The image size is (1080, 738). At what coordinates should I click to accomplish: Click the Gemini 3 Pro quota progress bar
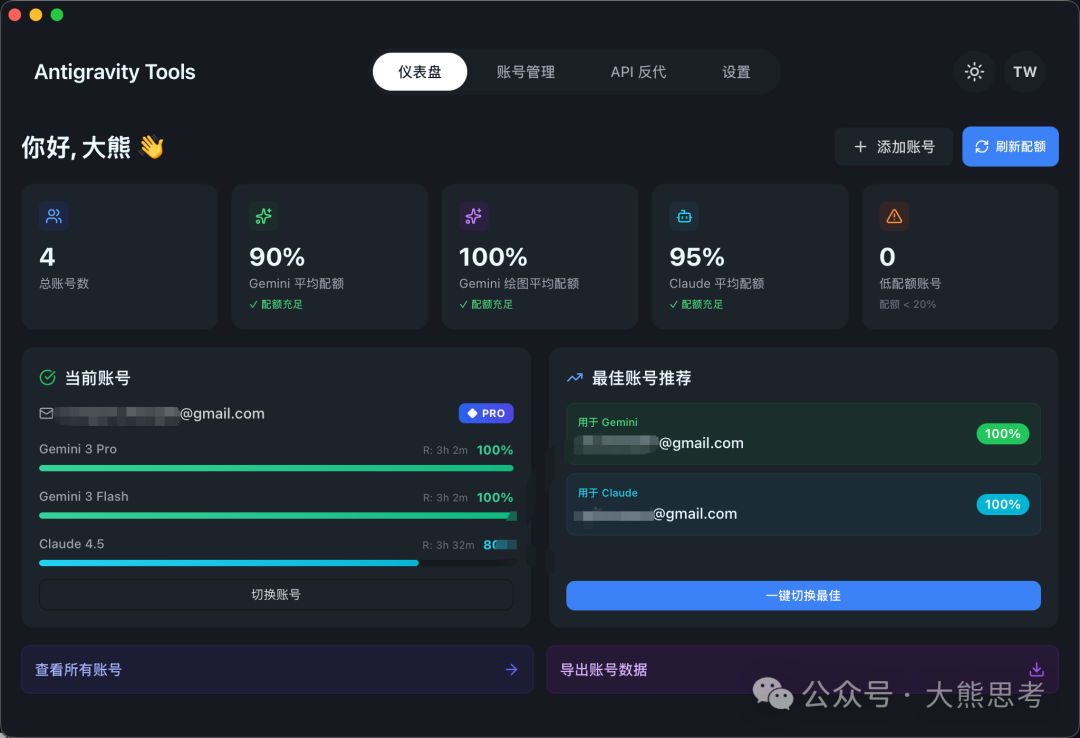pyautogui.click(x=275, y=467)
